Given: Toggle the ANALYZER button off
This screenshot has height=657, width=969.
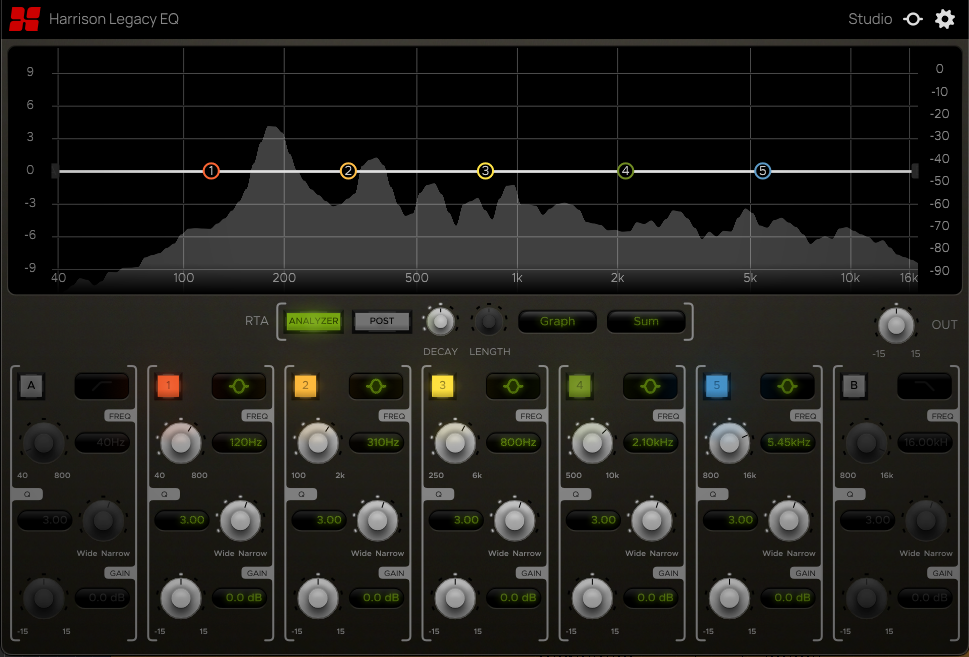Looking at the screenshot, I should pyautogui.click(x=313, y=321).
